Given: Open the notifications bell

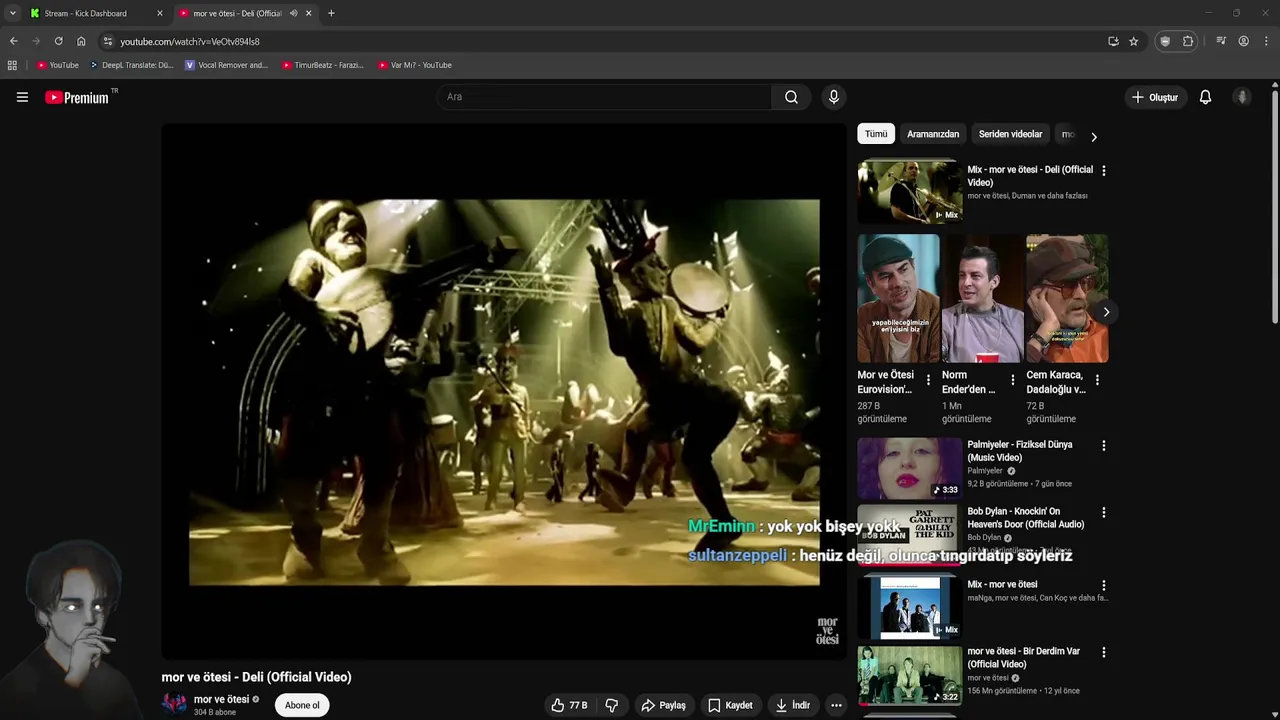Looking at the screenshot, I should tap(1205, 97).
